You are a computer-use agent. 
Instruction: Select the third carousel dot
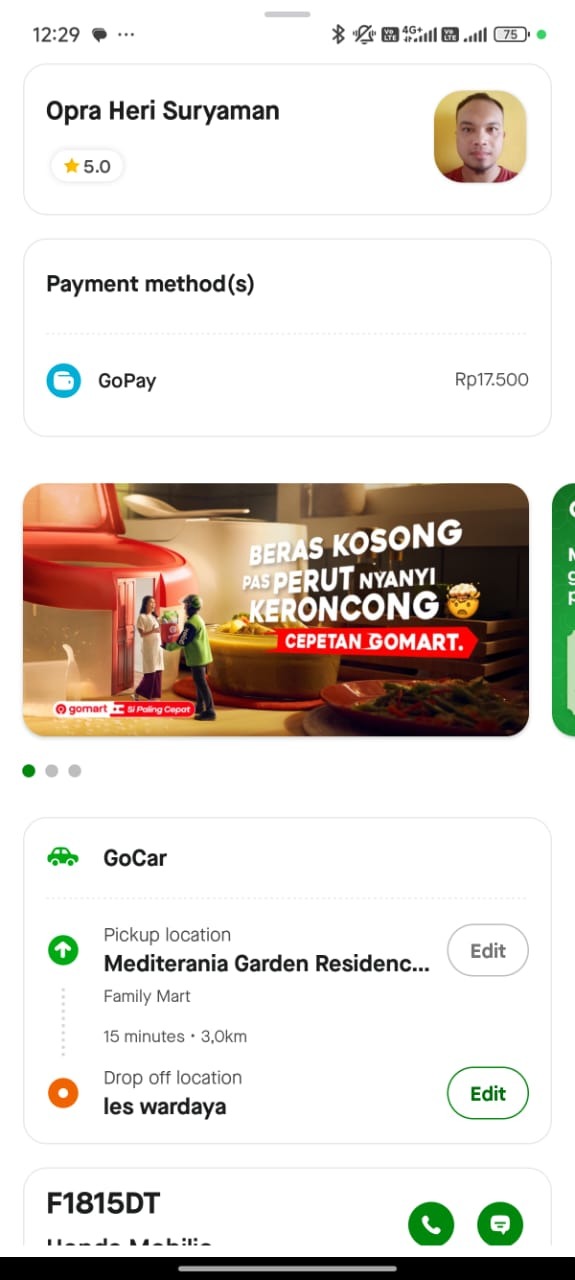coord(75,771)
